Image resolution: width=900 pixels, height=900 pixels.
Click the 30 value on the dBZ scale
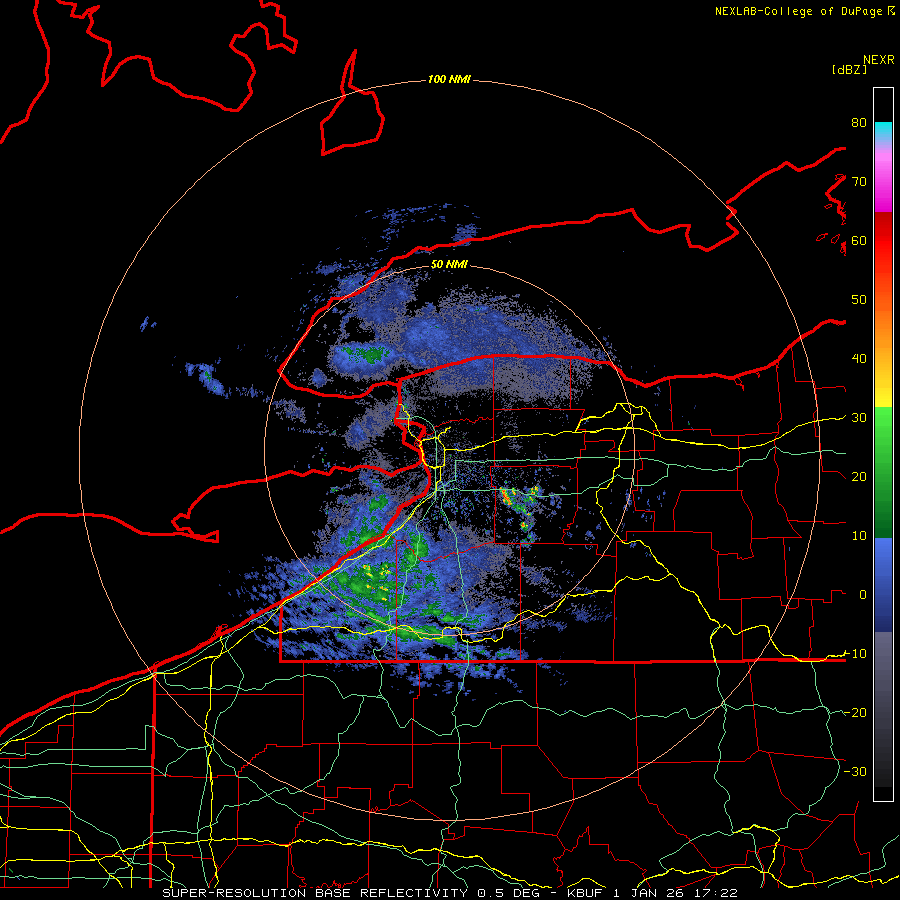[x=859, y=418]
